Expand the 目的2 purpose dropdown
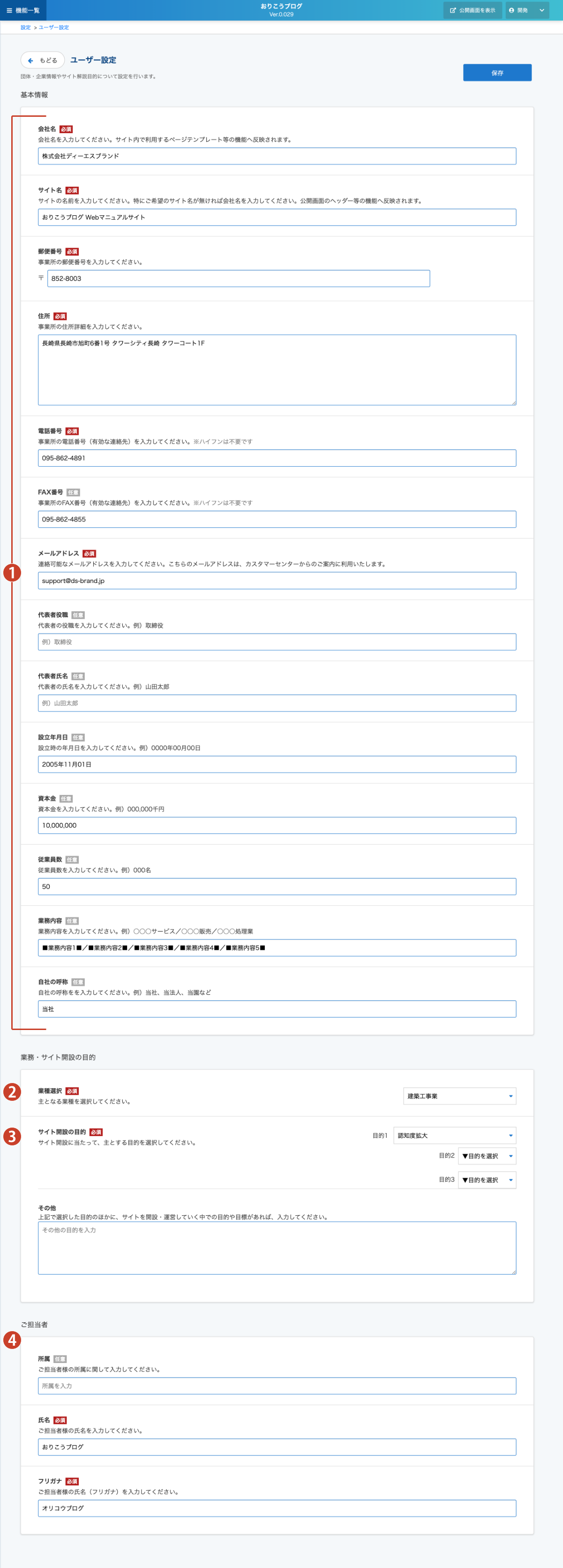This screenshot has height=1568, width=563. (x=486, y=1156)
